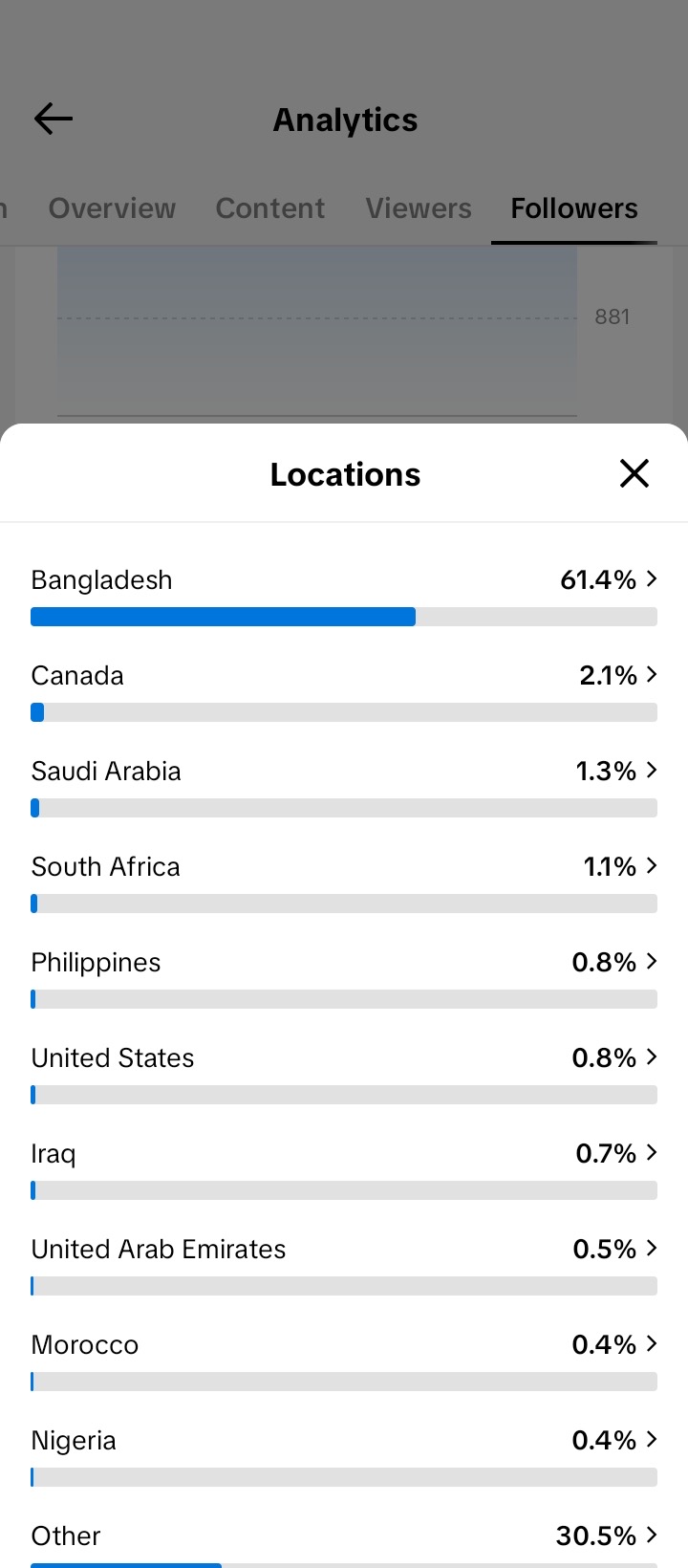Click the 0.4% value for Nigeria
The height and width of the screenshot is (1568, 688).
604,1440
